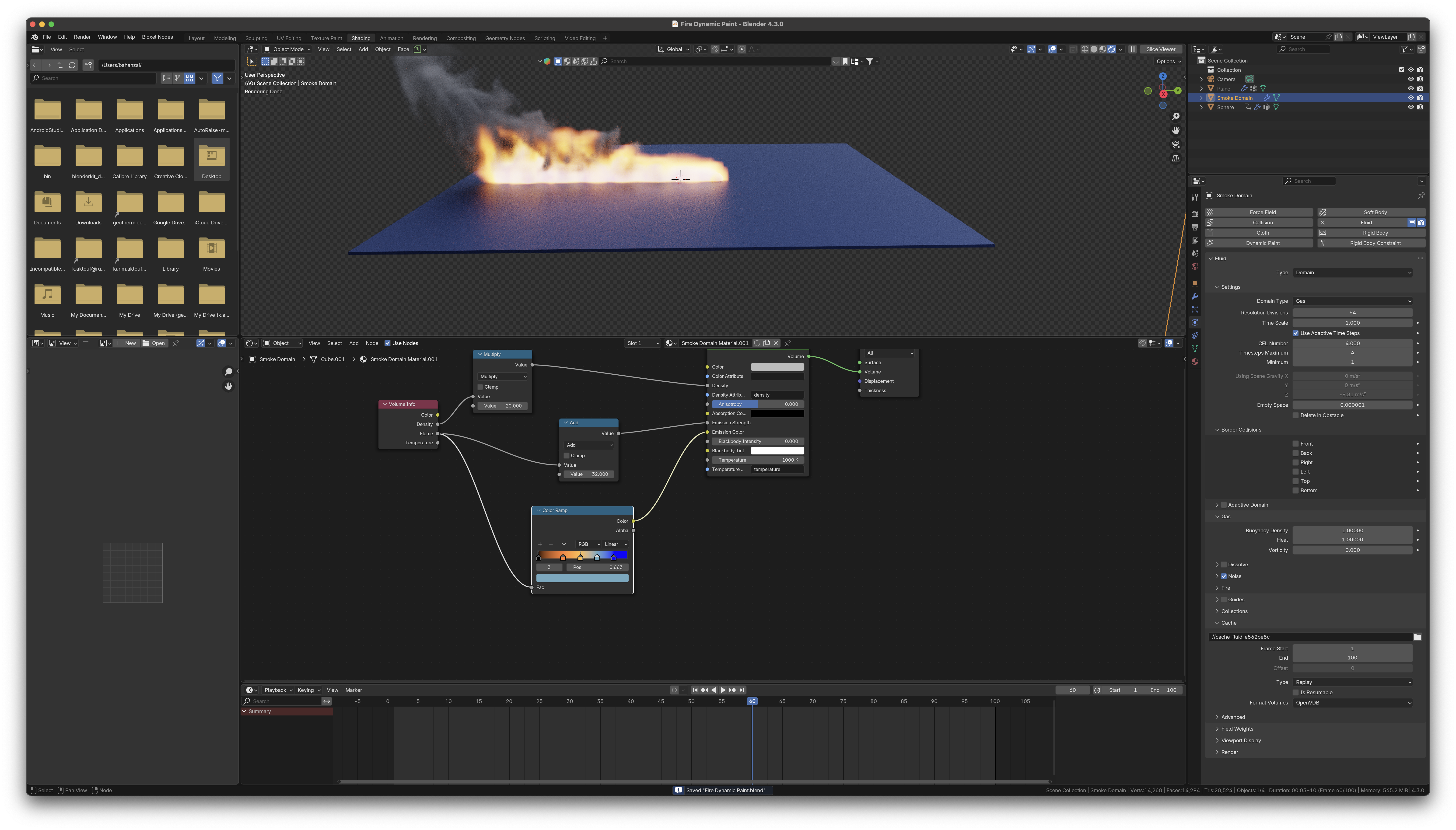Screen dimensions: 1456x830
Task: Disable Use Adaptive Time Steps
Action: (x=1296, y=334)
